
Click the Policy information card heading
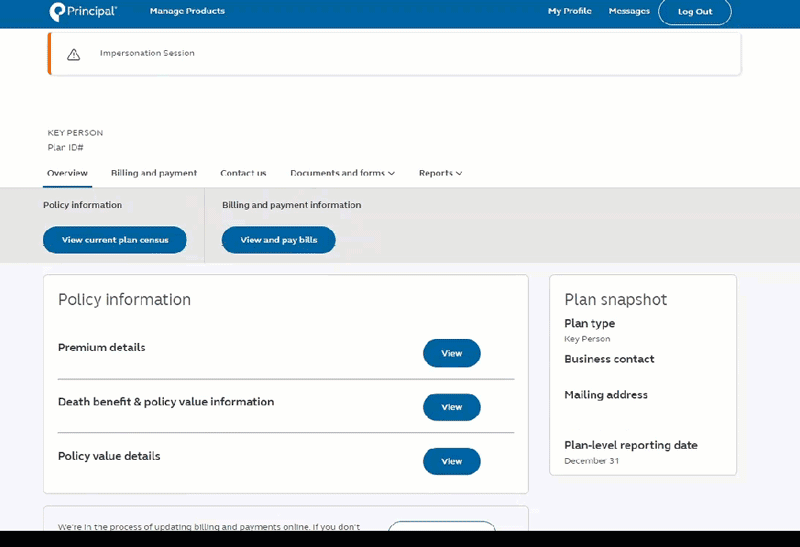[x=124, y=300]
